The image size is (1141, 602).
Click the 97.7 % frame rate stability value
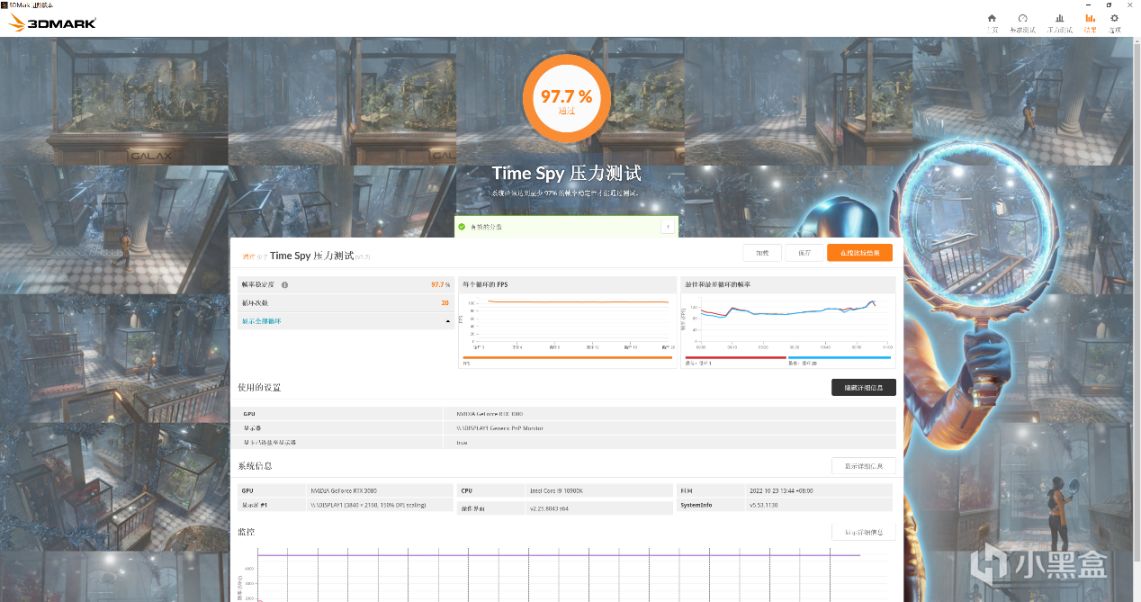440,285
